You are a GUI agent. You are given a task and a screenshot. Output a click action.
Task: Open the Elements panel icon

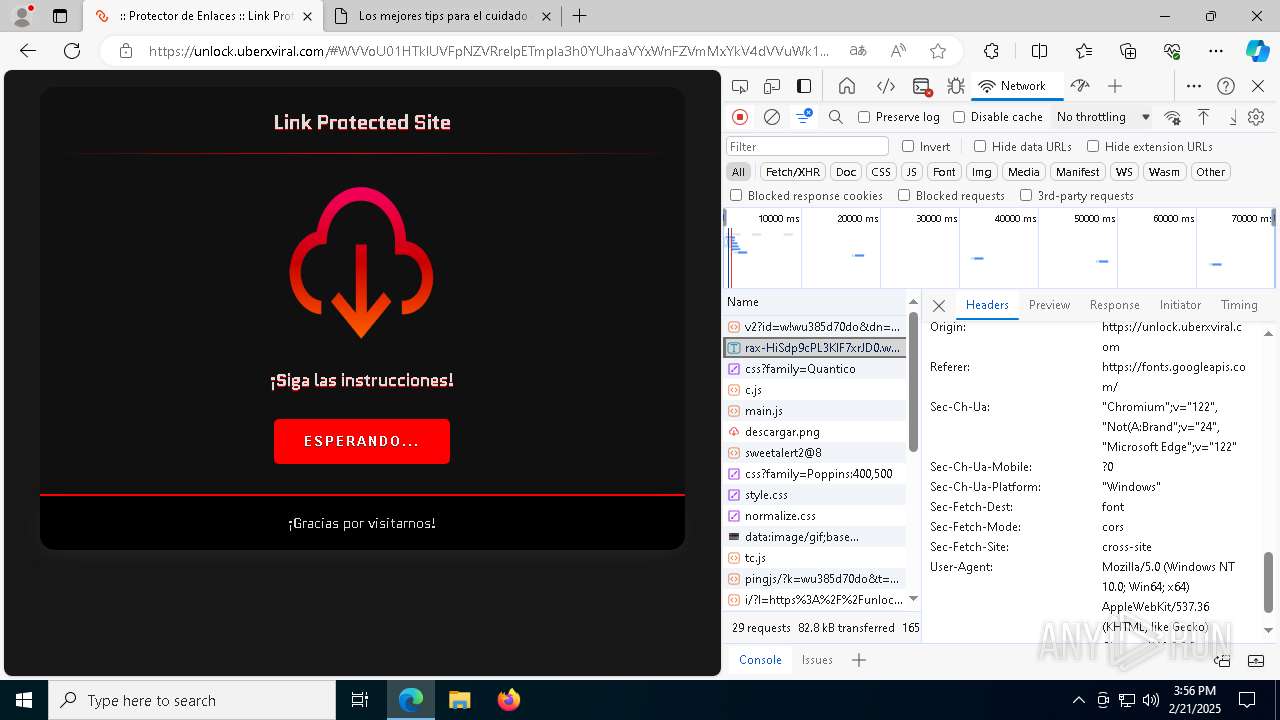click(885, 86)
